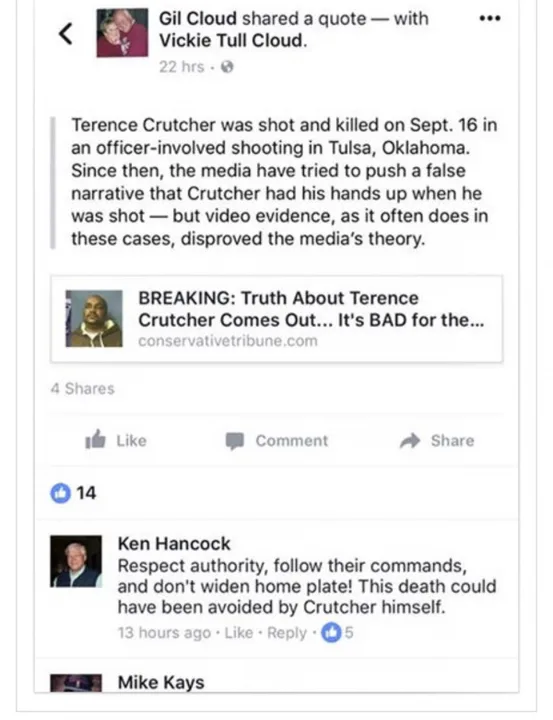The width and height of the screenshot is (553, 720).
Task: Open Vickie Tull Cloud's profile link
Action: point(231,40)
